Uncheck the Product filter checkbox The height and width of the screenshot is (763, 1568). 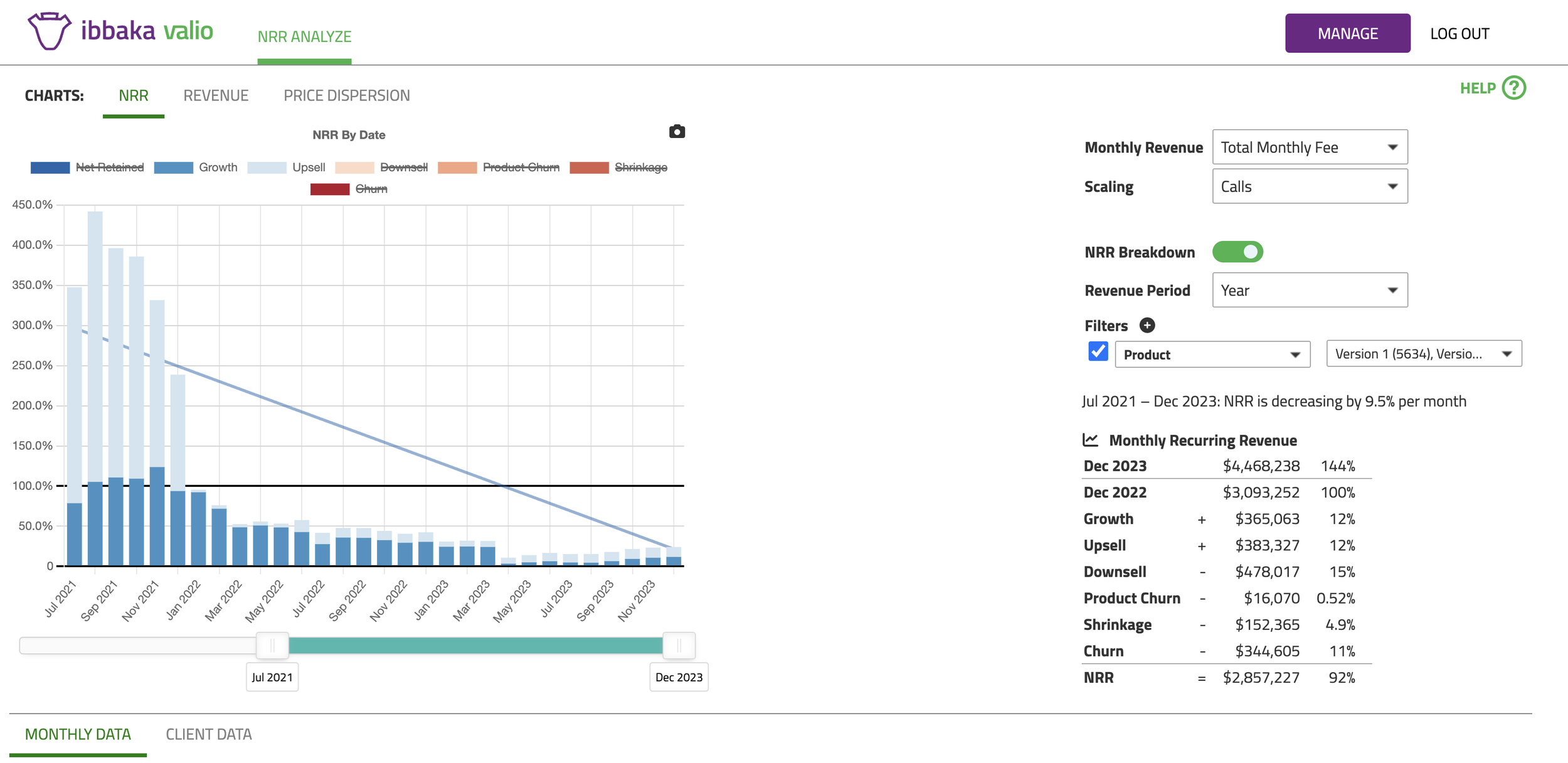pos(1098,351)
